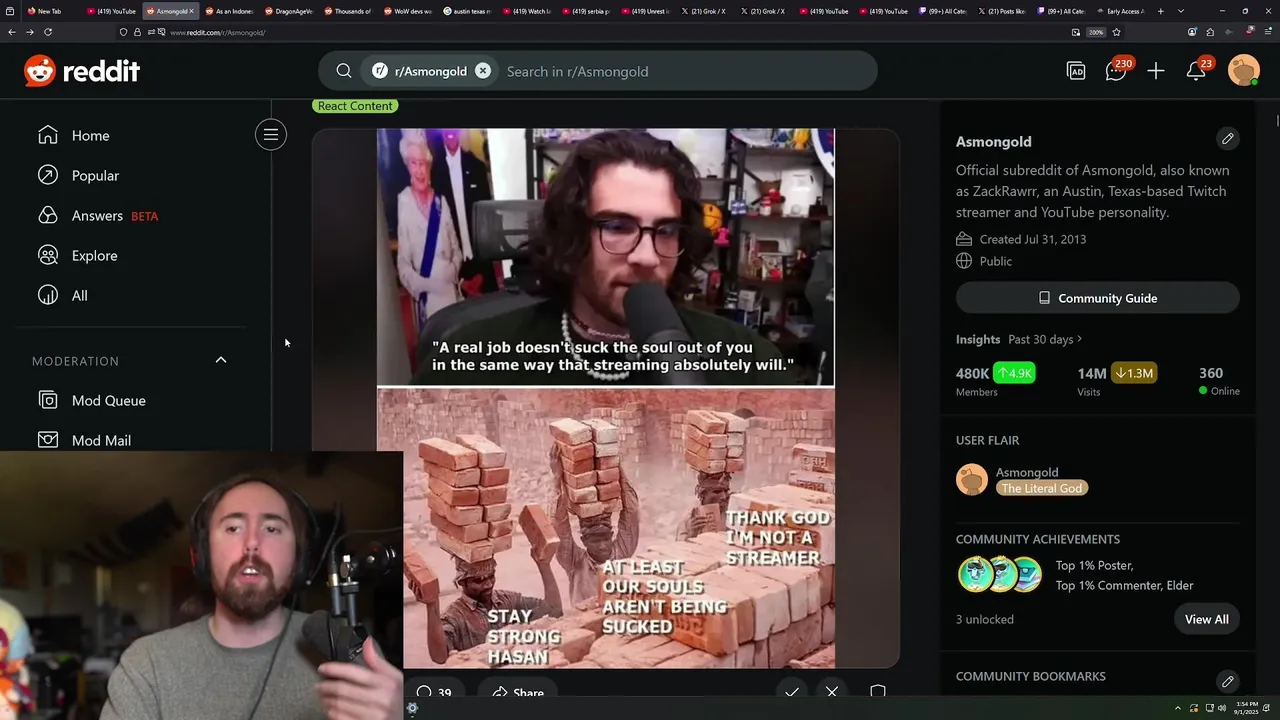Image resolution: width=1280 pixels, height=720 pixels.
Task: Click the community achievements badge icons
Action: [1000, 575]
